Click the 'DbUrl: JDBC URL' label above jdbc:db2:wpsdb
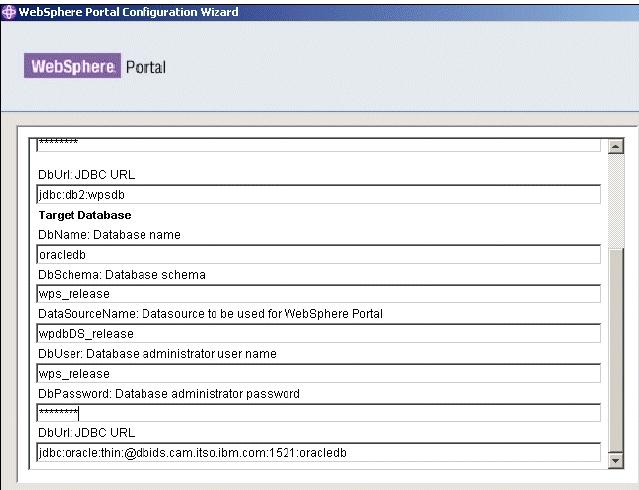 tap(86, 174)
